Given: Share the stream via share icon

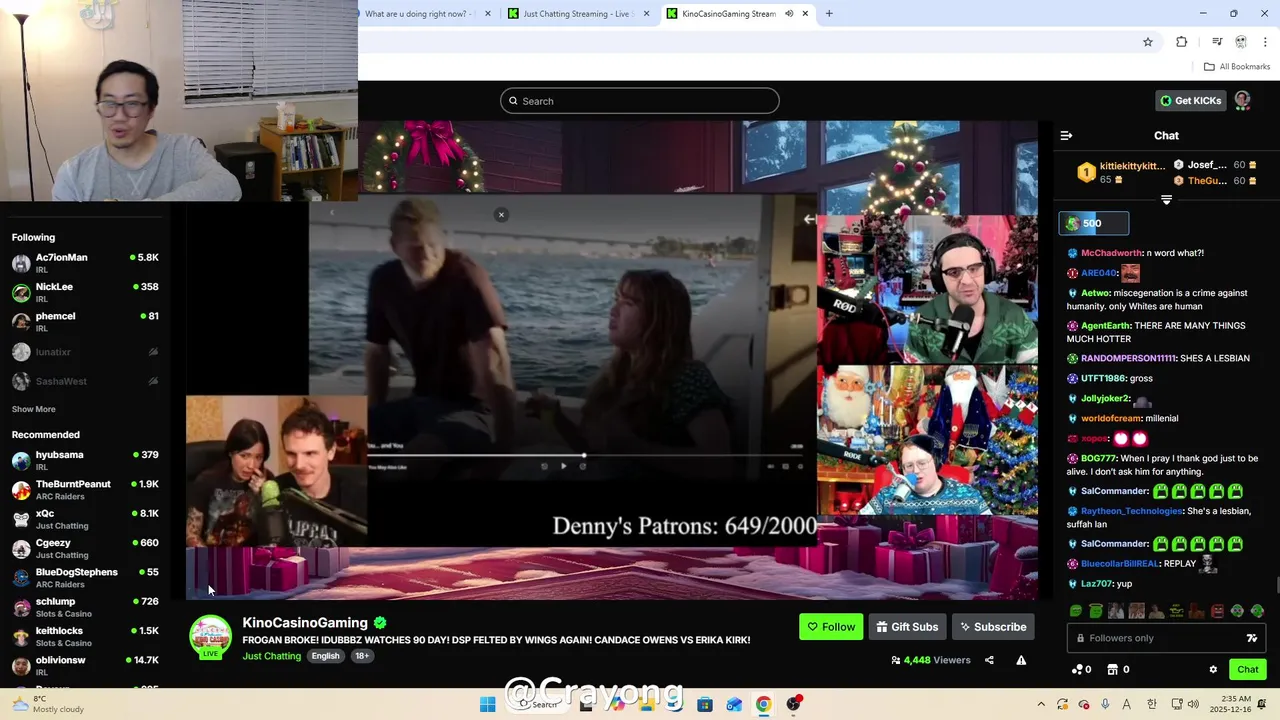Looking at the screenshot, I should click(x=989, y=660).
